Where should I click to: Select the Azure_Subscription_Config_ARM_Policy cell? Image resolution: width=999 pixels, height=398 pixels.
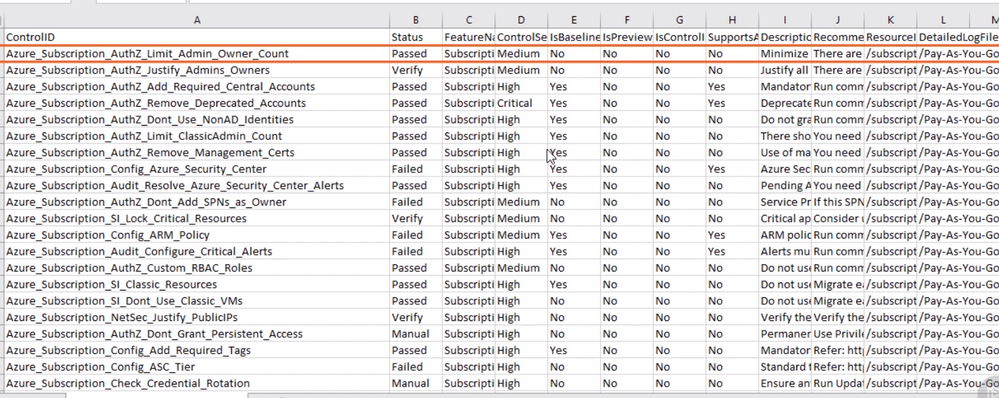(197, 235)
